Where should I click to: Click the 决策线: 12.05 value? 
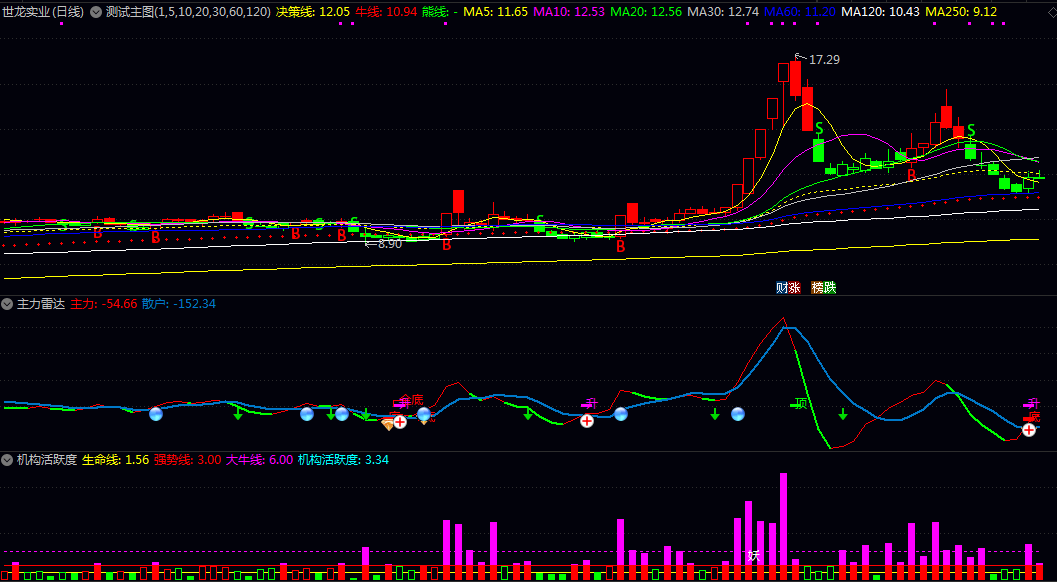(313, 11)
